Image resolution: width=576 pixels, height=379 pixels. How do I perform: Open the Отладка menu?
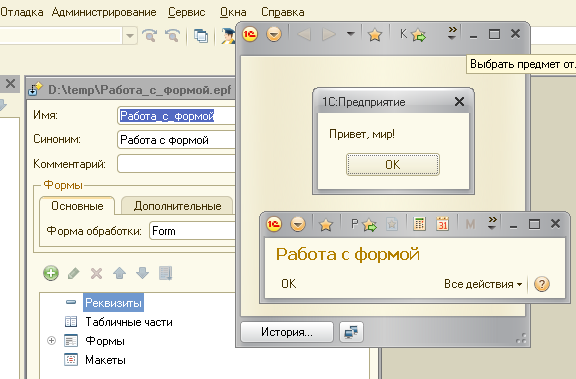21,12
